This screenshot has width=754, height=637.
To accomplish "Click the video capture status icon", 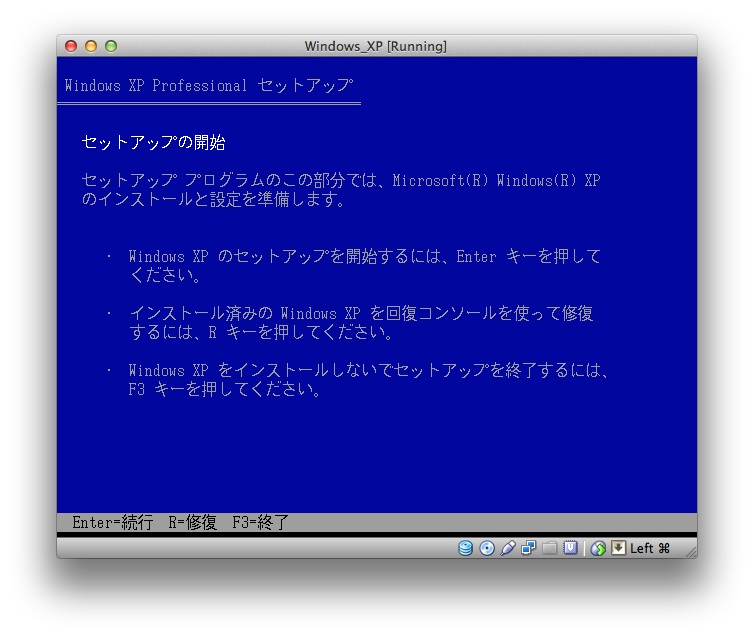I will click(570, 548).
